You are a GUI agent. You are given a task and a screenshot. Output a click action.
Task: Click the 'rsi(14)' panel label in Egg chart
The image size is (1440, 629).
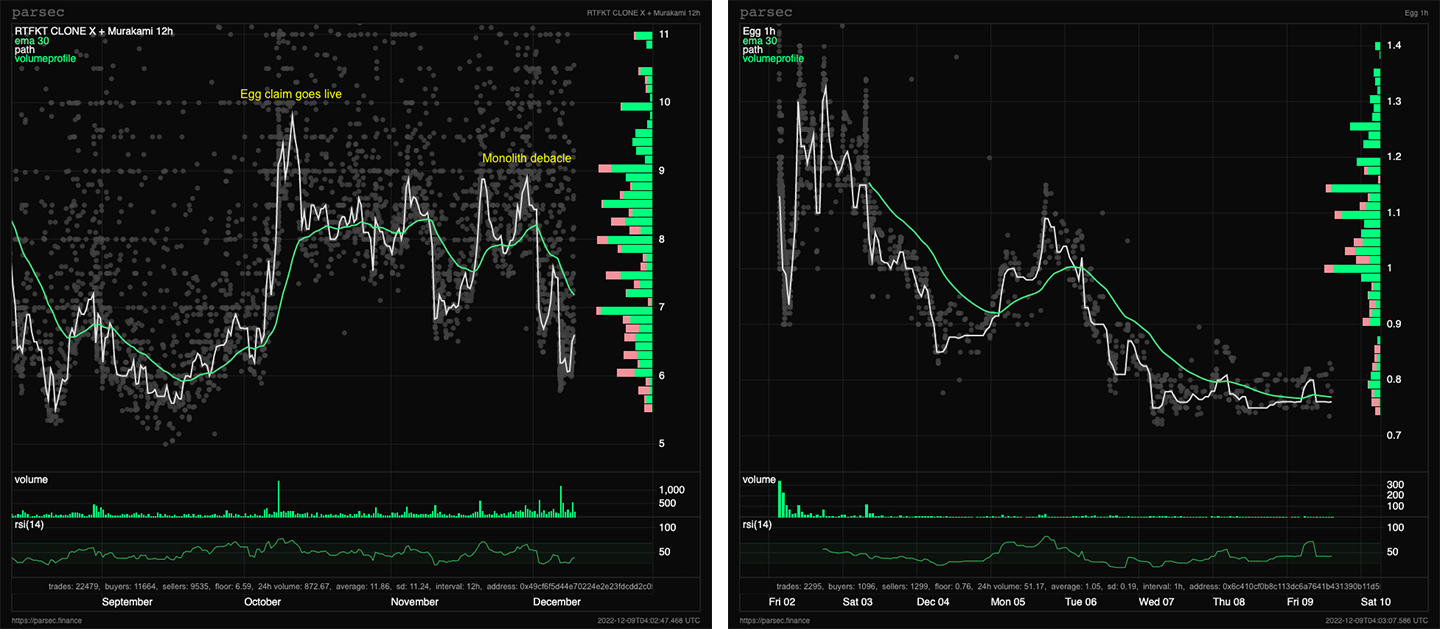pyautogui.click(x=757, y=524)
